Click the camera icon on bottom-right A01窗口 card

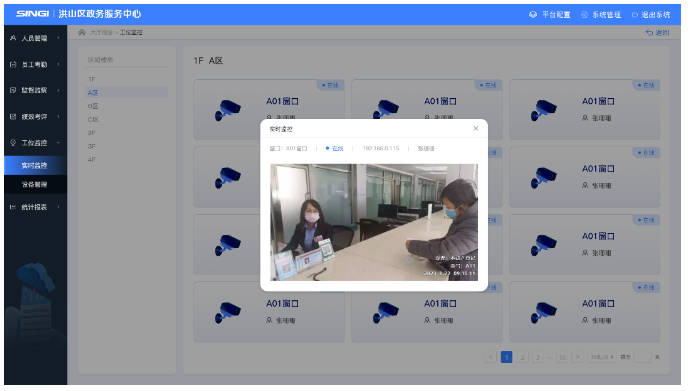[543, 312]
